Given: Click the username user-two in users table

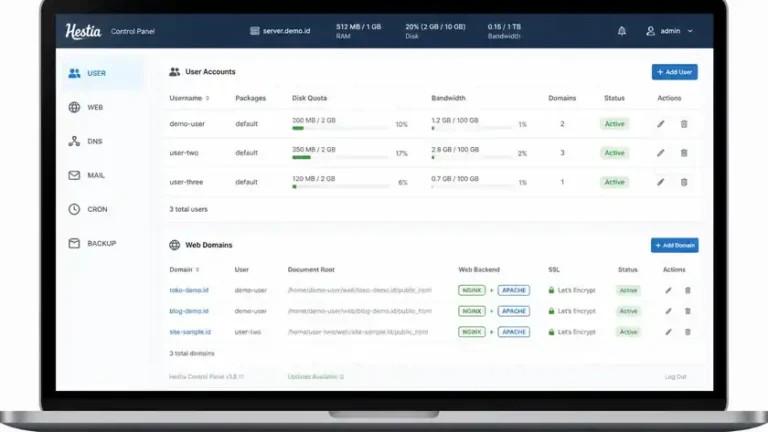Looking at the screenshot, I should [184, 153].
